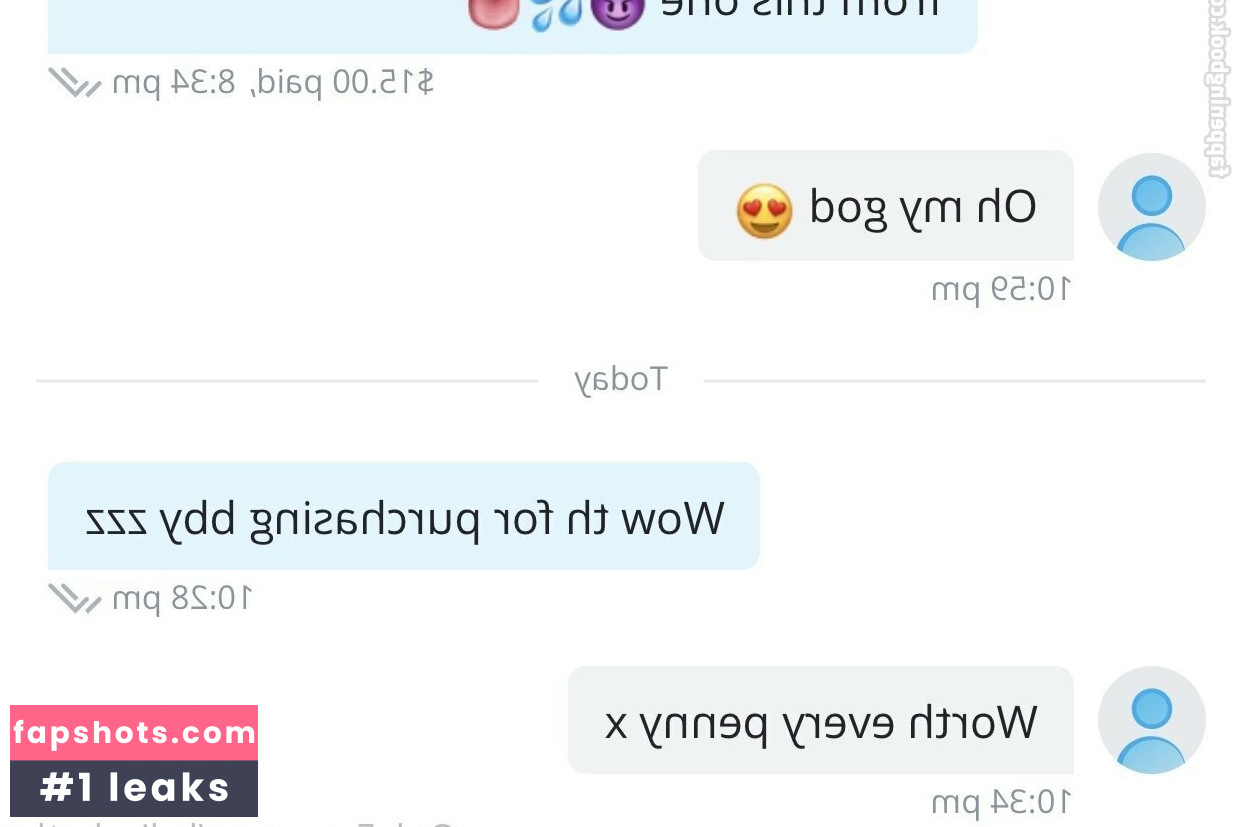The width and height of the screenshot is (1242, 827).
Task: Select the "Wow th for purchasing bby zzz" message
Action: point(404,516)
